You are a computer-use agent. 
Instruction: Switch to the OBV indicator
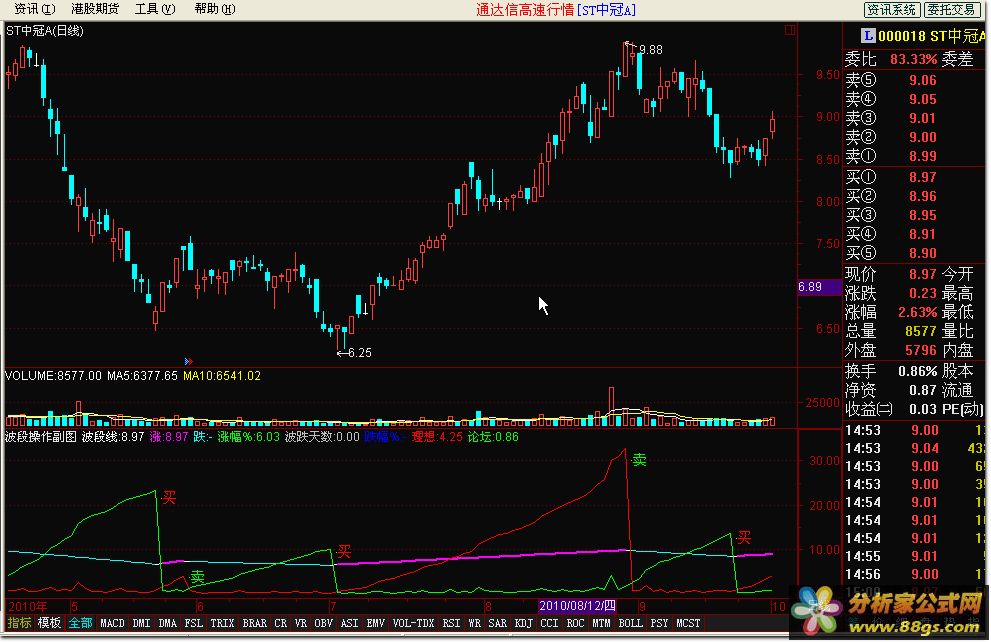point(324,623)
